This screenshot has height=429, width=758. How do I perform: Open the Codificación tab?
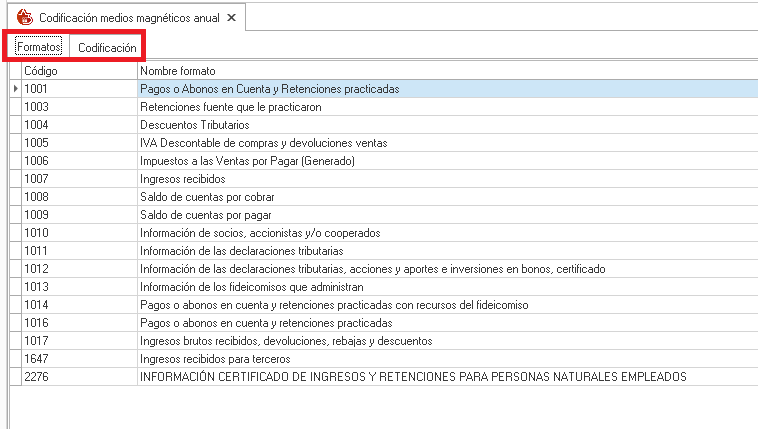click(107, 47)
